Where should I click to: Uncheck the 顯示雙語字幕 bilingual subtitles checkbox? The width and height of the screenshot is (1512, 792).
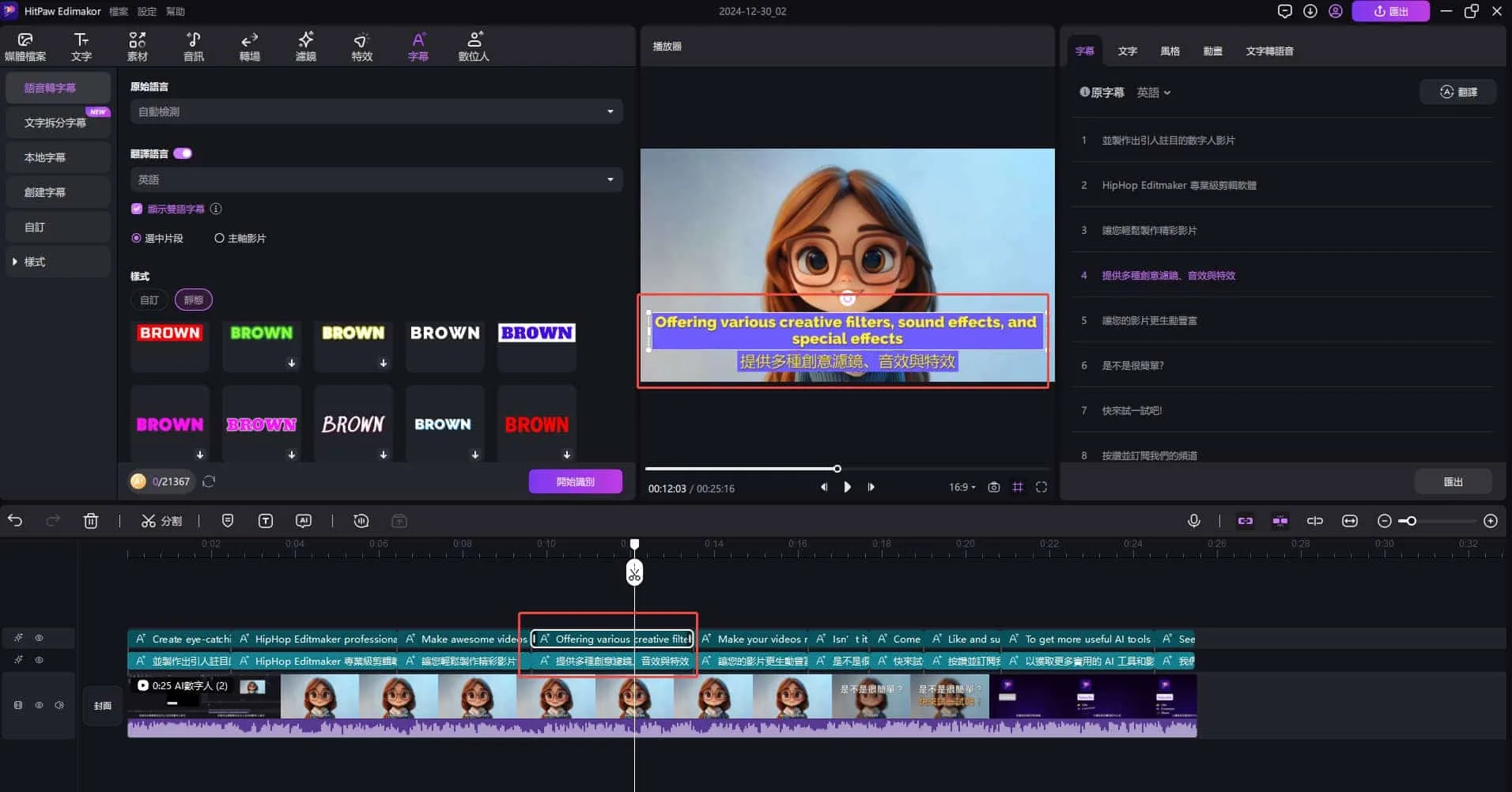[x=137, y=208]
